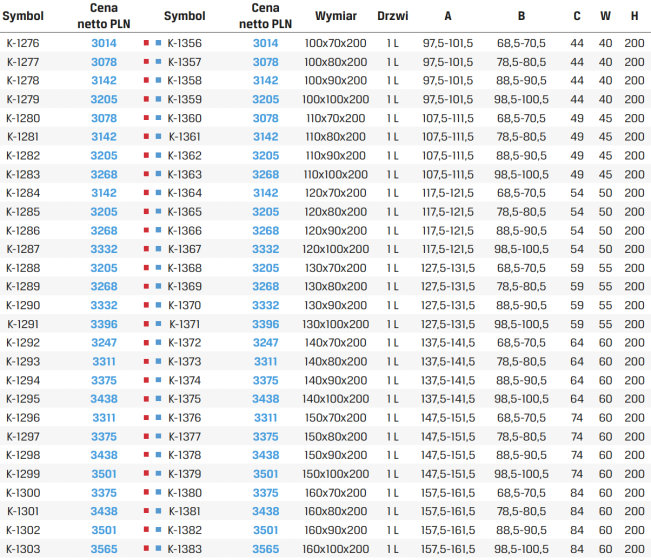Click price 3268 next to K-1363
This screenshot has height=560, width=651.
(266, 174)
